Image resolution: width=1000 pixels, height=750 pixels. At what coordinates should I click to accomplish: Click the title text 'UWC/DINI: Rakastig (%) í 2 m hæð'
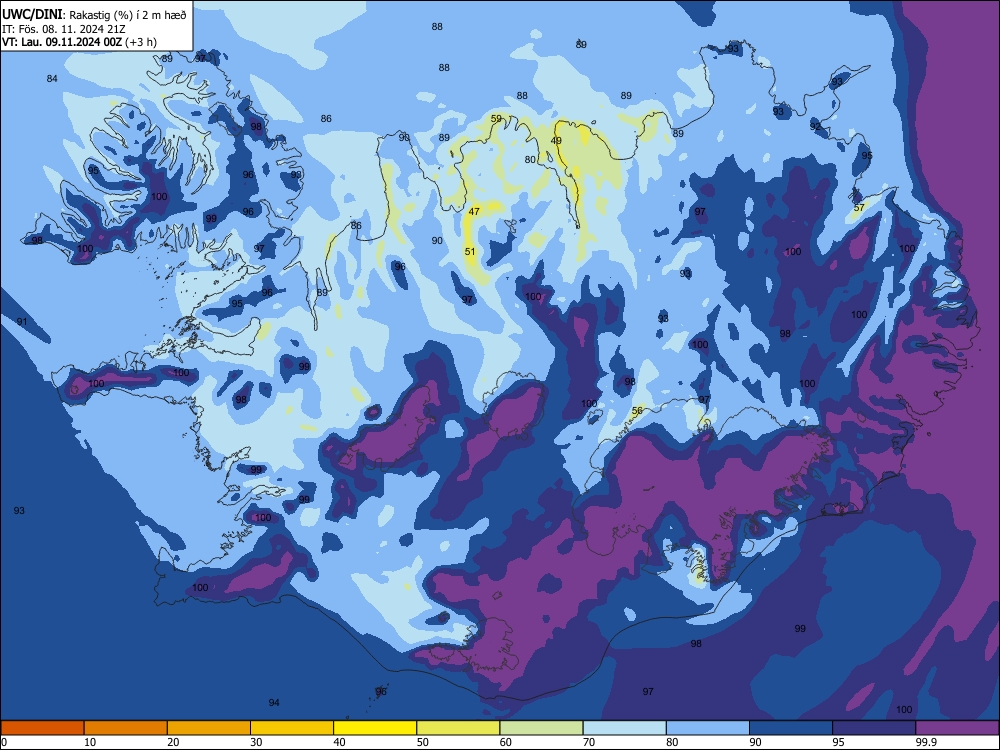coord(94,15)
